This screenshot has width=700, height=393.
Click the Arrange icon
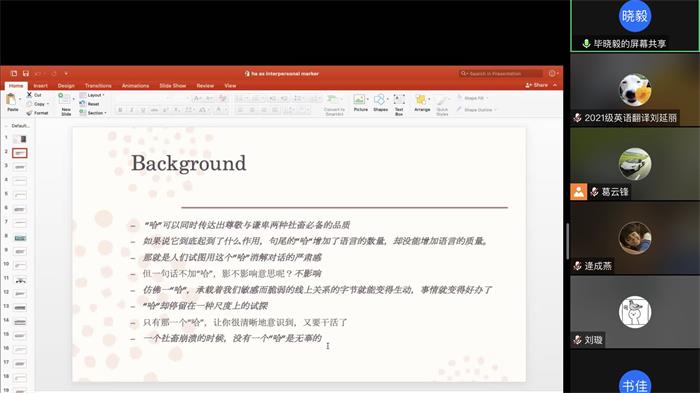pos(421,99)
